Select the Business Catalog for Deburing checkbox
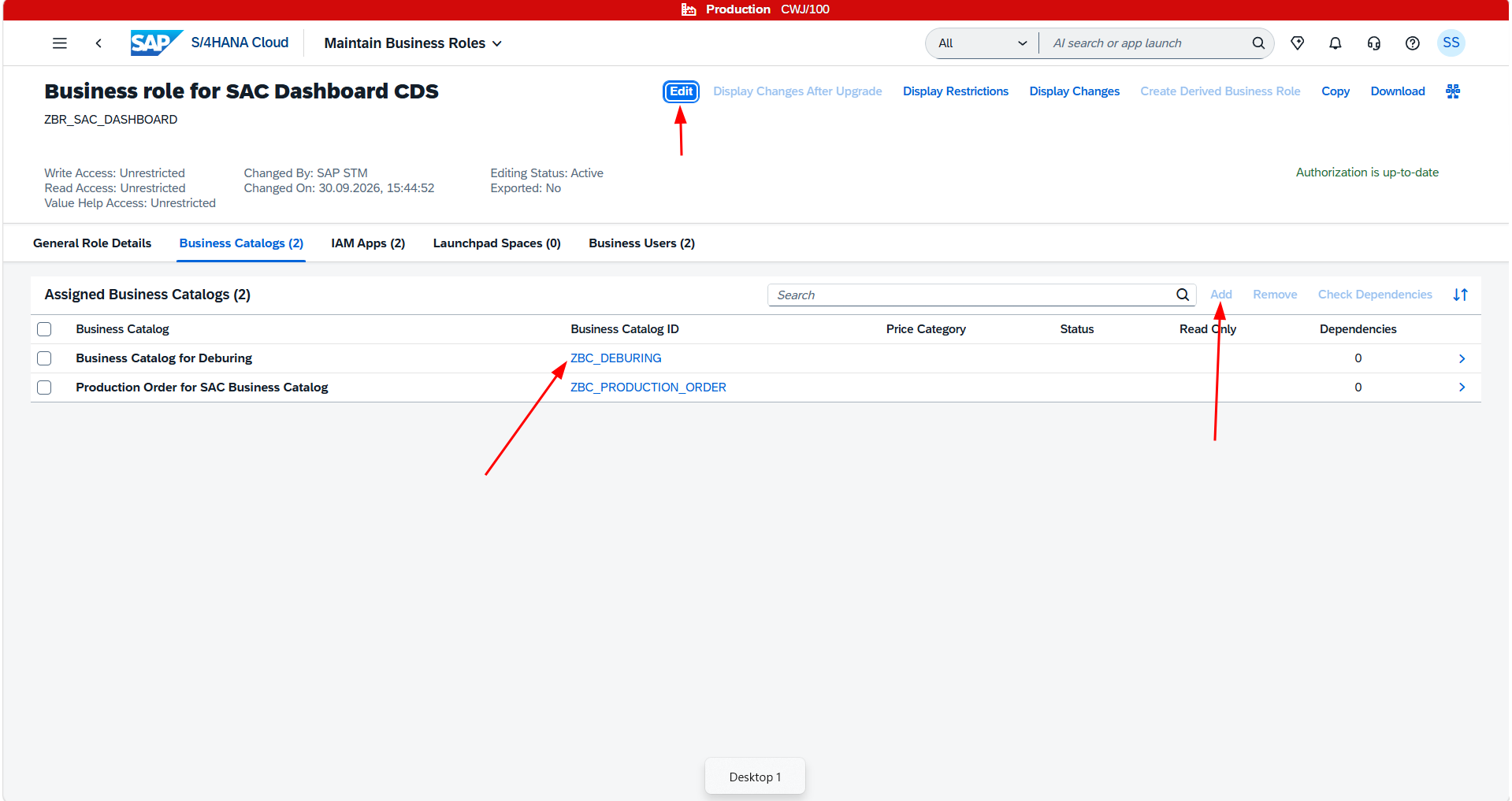Viewport: 1512px width, 801px height. pyautogui.click(x=44, y=358)
